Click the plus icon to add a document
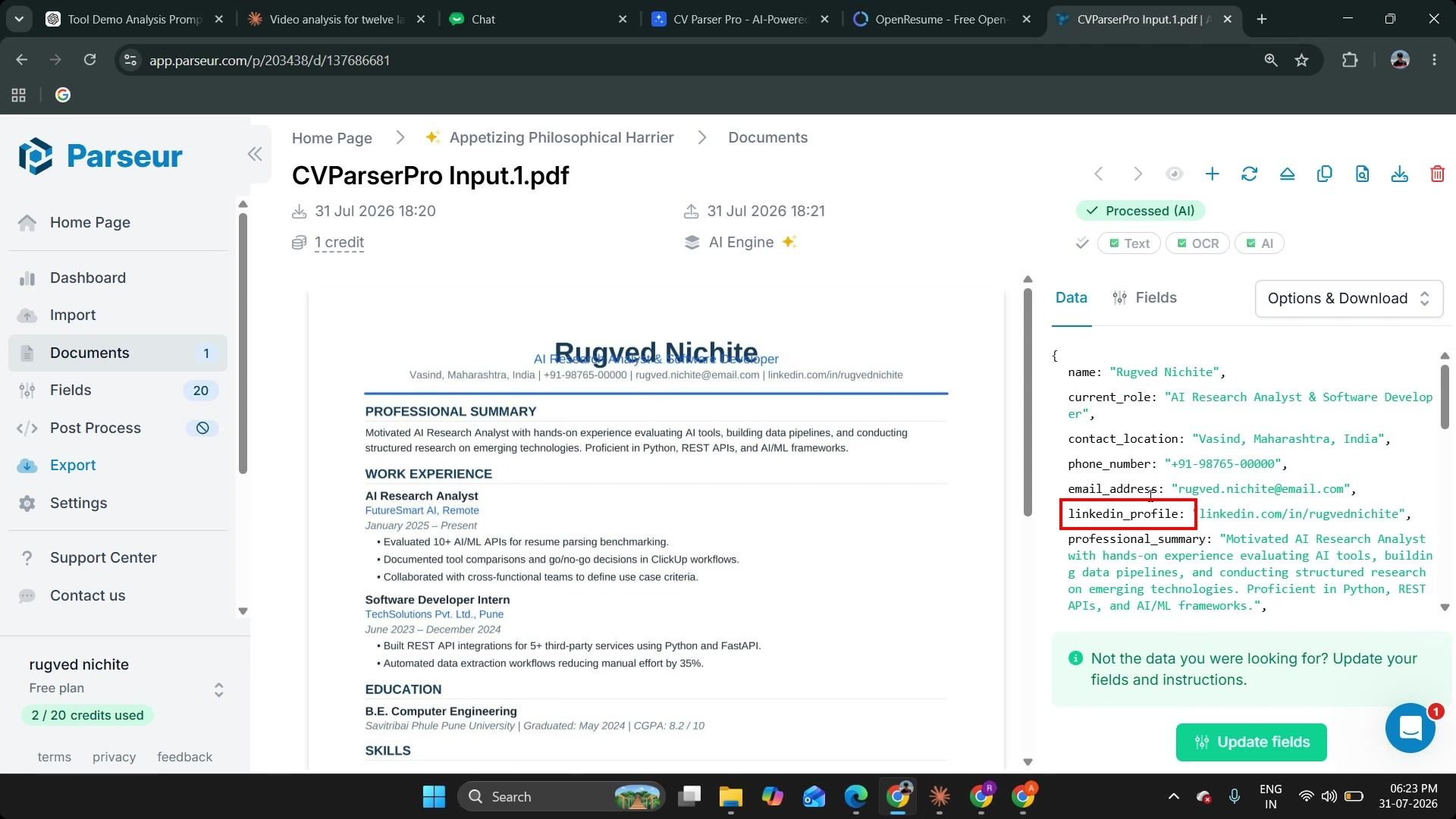1456x819 pixels. (1212, 174)
